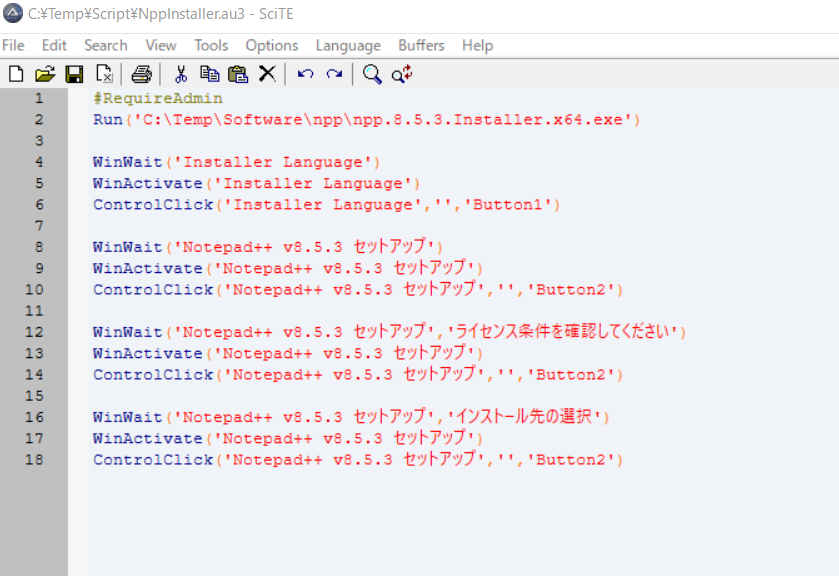Click line number 12 in the margin
Screen dimensions: 839x576
pyautogui.click(x=34, y=332)
